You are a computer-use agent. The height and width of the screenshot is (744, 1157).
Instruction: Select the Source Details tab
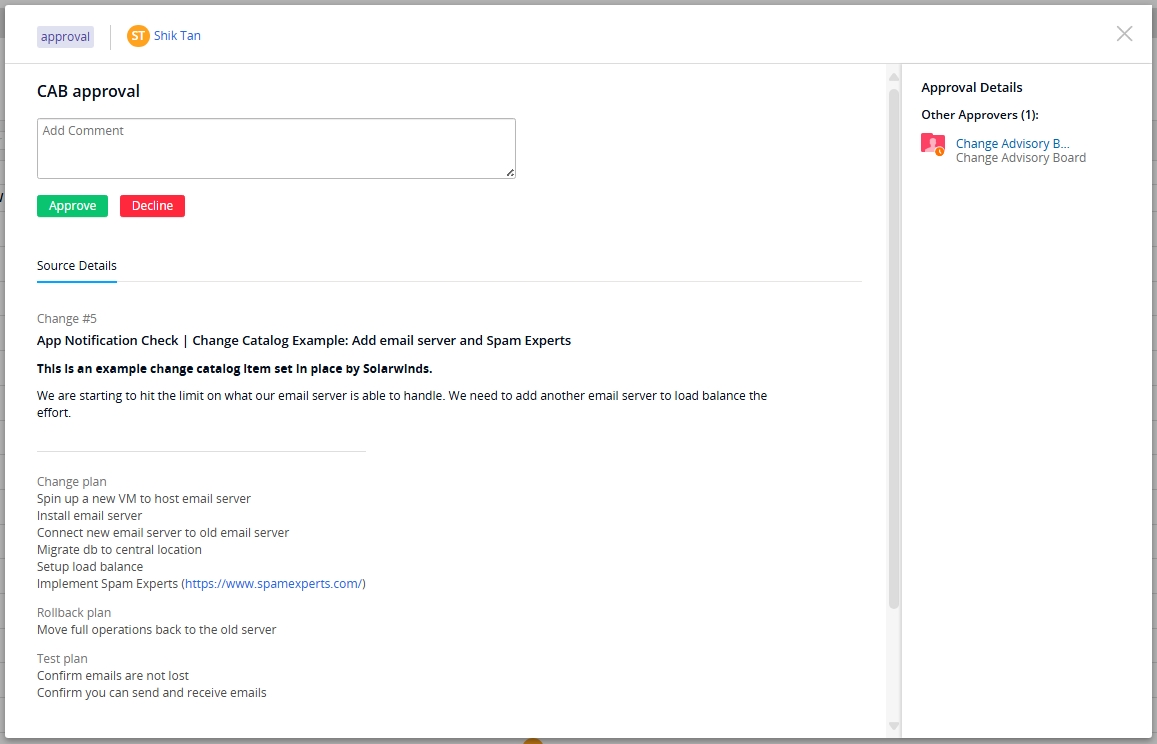77,266
